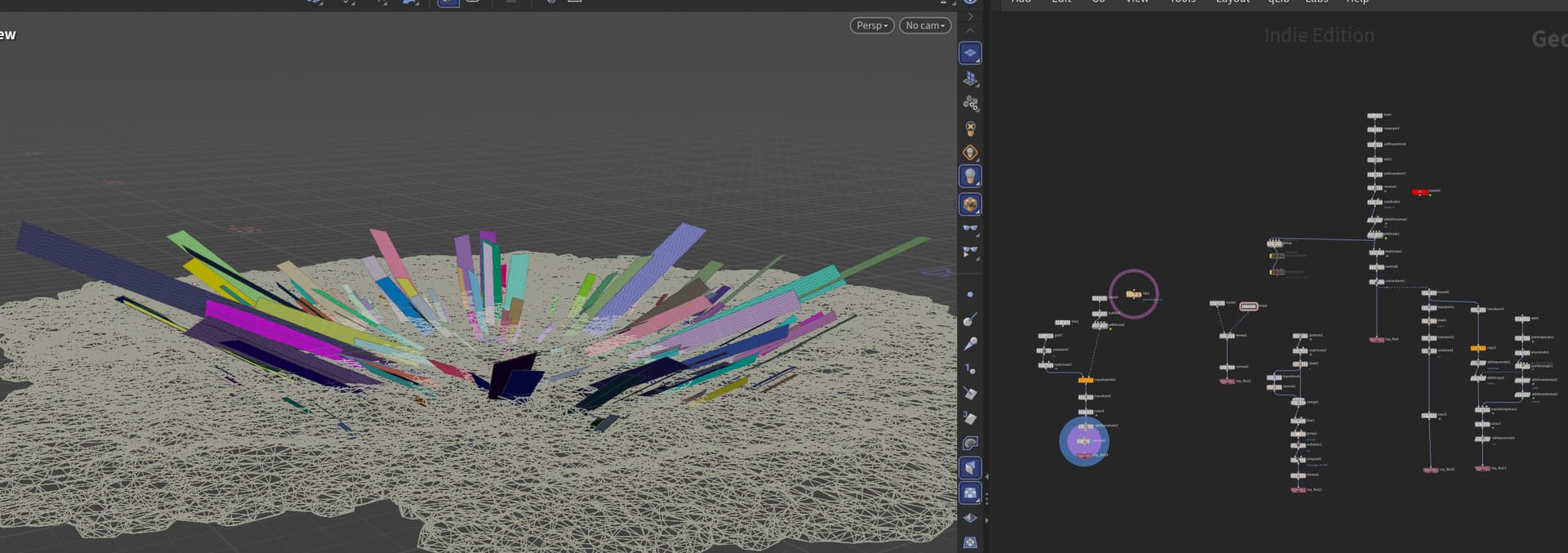The height and width of the screenshot is (553, 1568).
Task: Click the display point normals icon
Action: pyautogui.click(x=970, y=319)
